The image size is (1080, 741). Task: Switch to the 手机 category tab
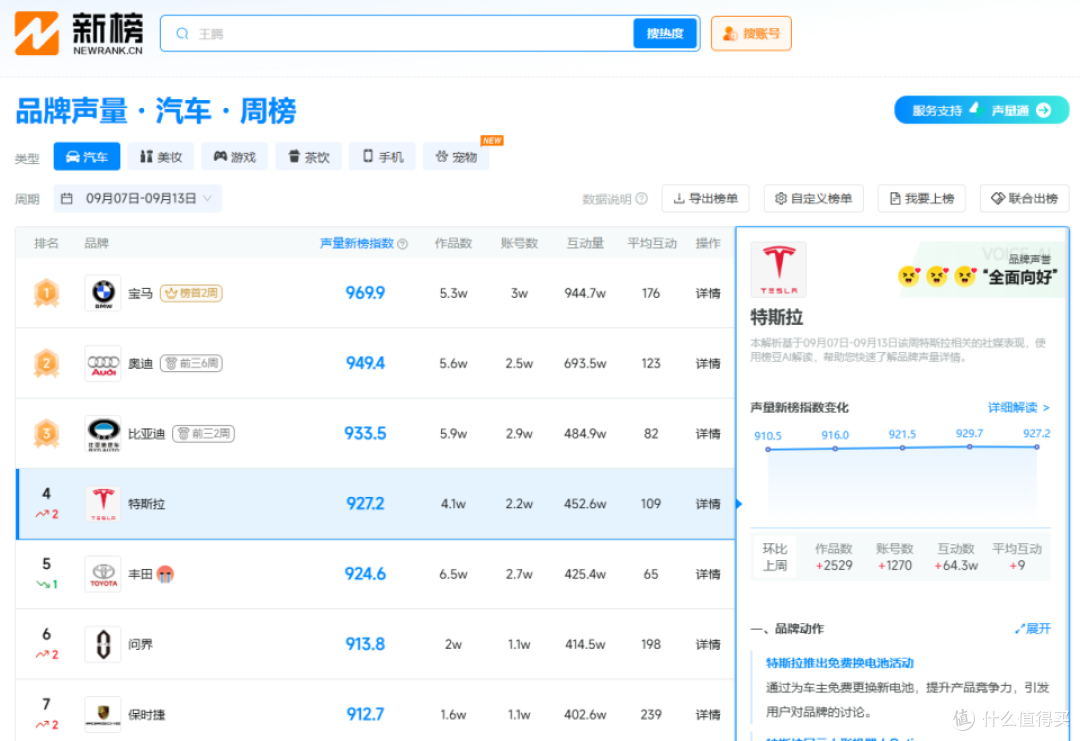[x=382, y=157]
